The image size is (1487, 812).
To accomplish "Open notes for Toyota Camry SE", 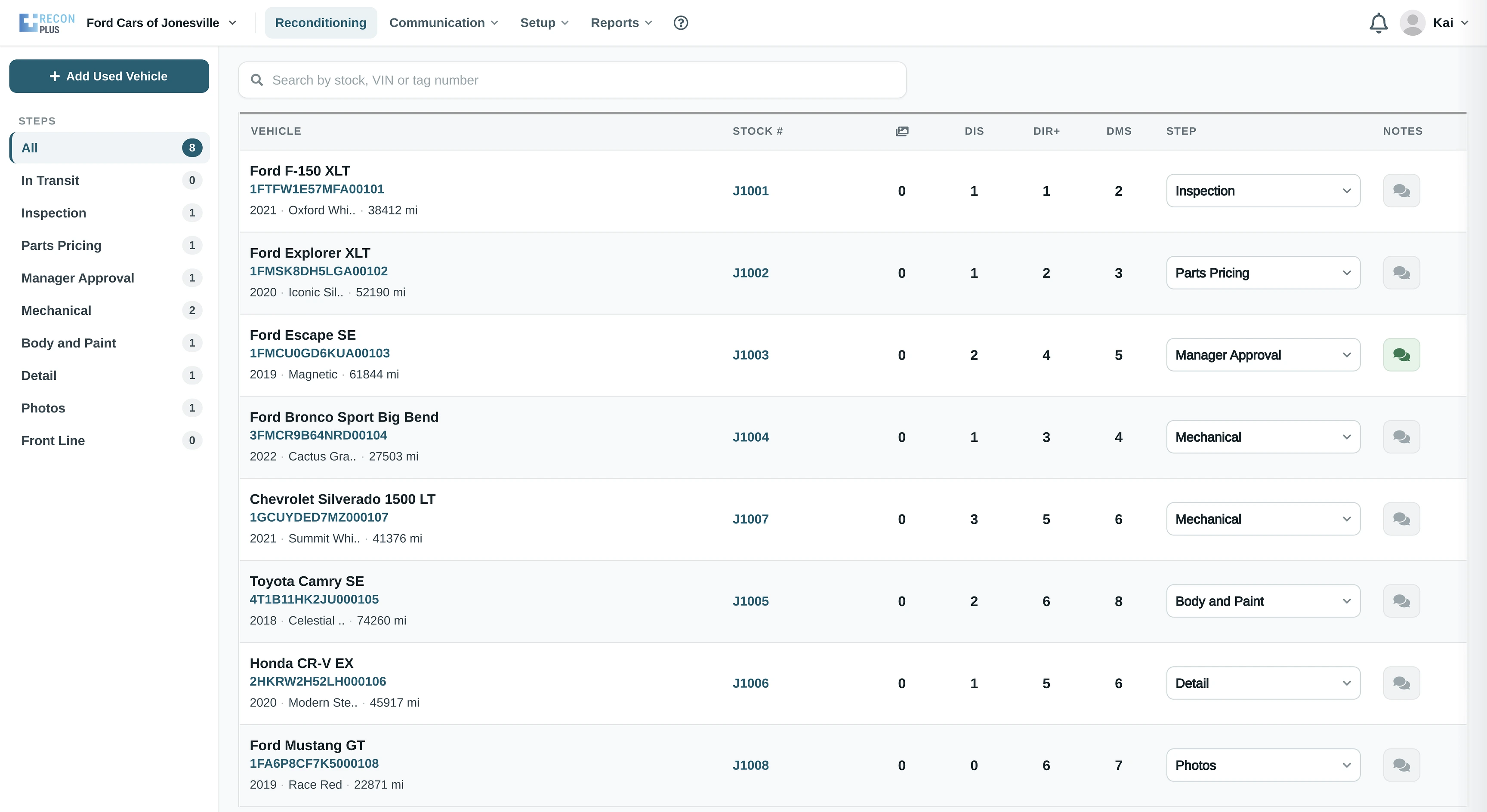I will pyautogui.click(x=1401, y=601).
